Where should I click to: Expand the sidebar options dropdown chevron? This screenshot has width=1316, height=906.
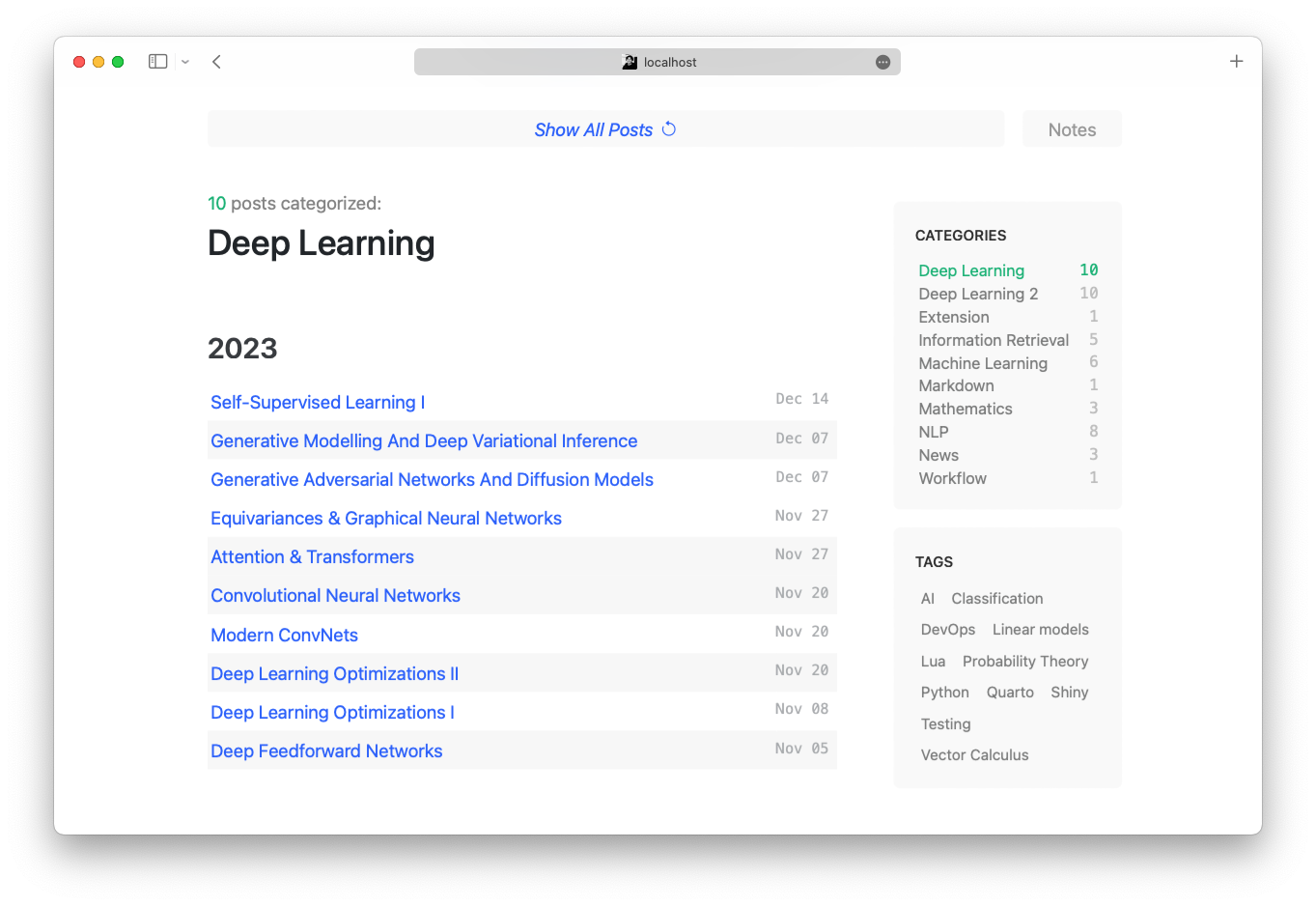185,62
